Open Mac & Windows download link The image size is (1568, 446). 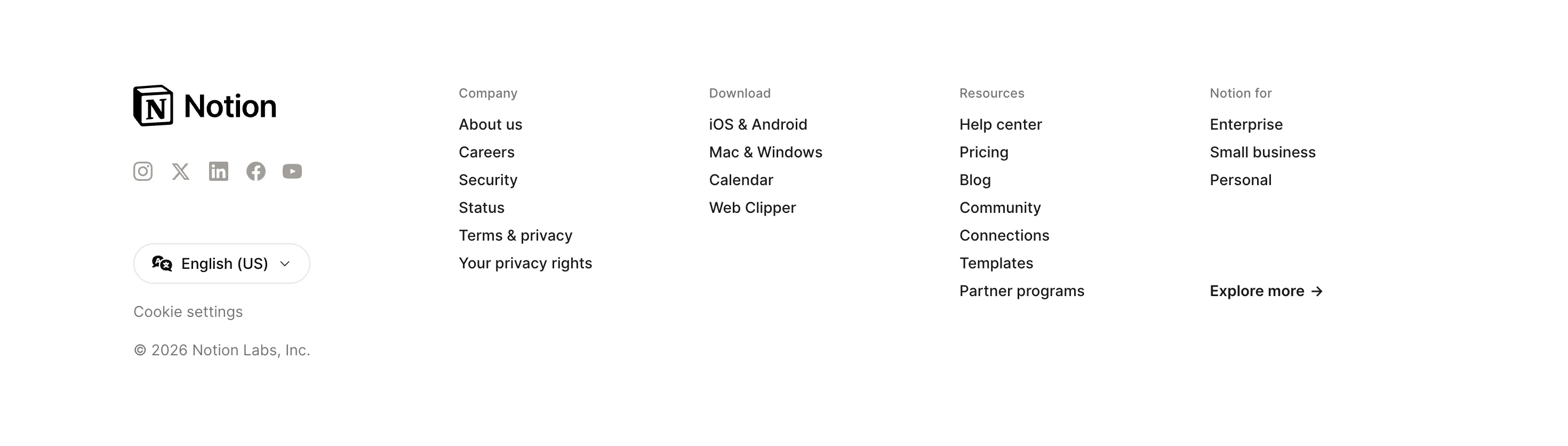click(766, 153)
